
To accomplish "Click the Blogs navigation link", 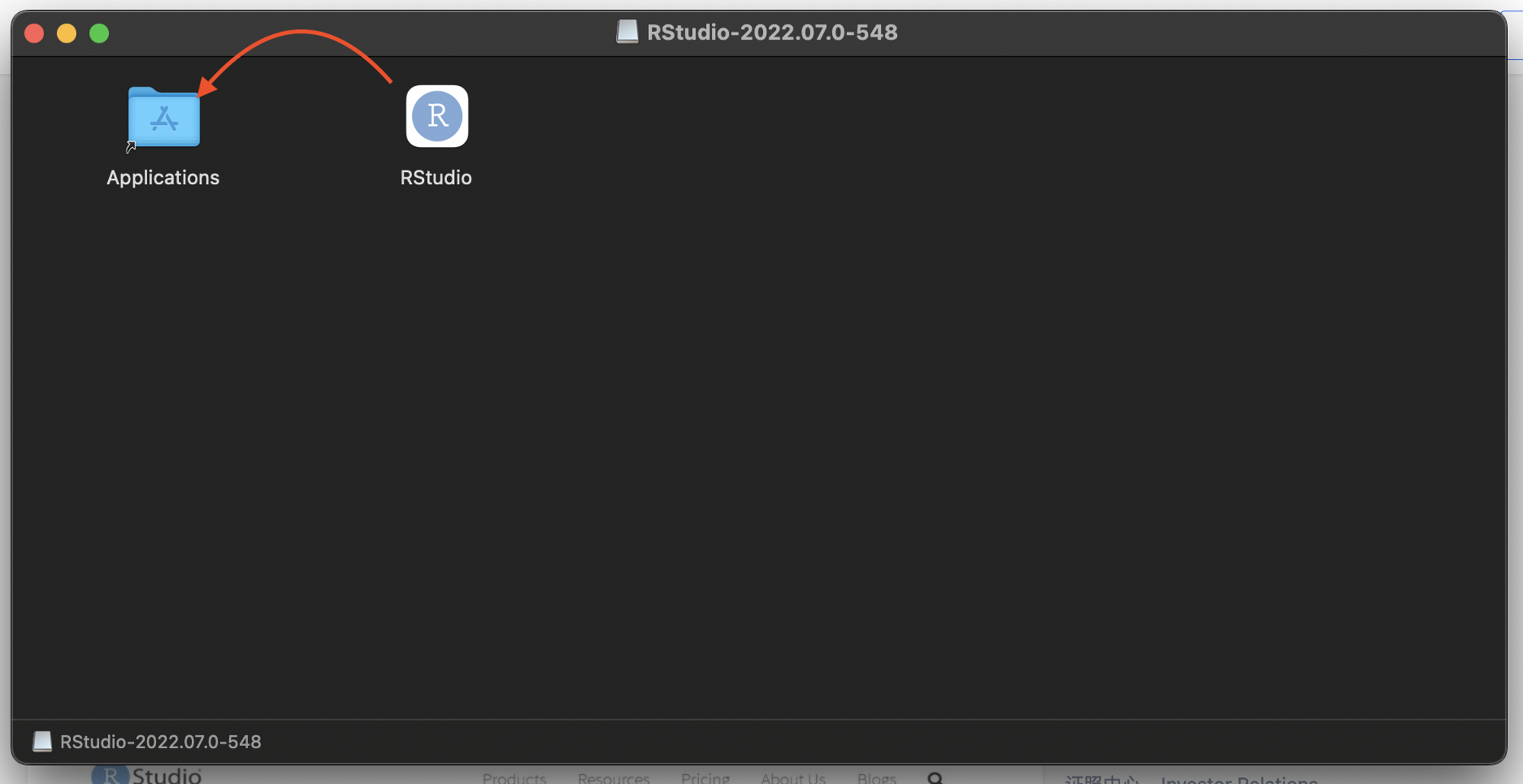I will point(876,778).
